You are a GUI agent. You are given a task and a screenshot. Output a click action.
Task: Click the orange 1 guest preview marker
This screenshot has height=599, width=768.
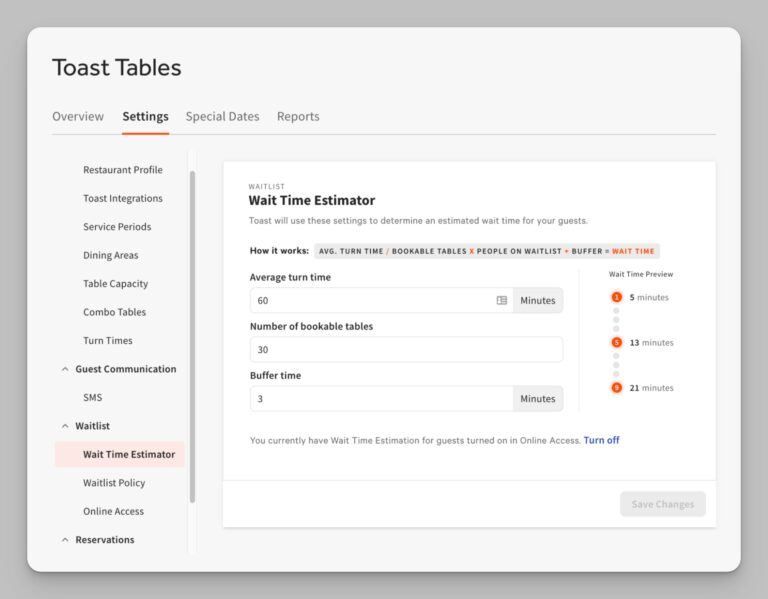pos(616,297)
